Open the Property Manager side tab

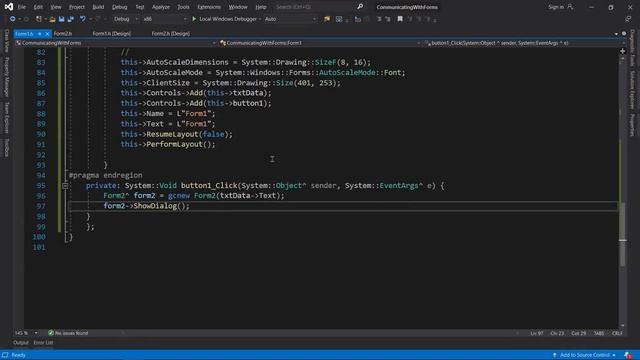[7, 77]
